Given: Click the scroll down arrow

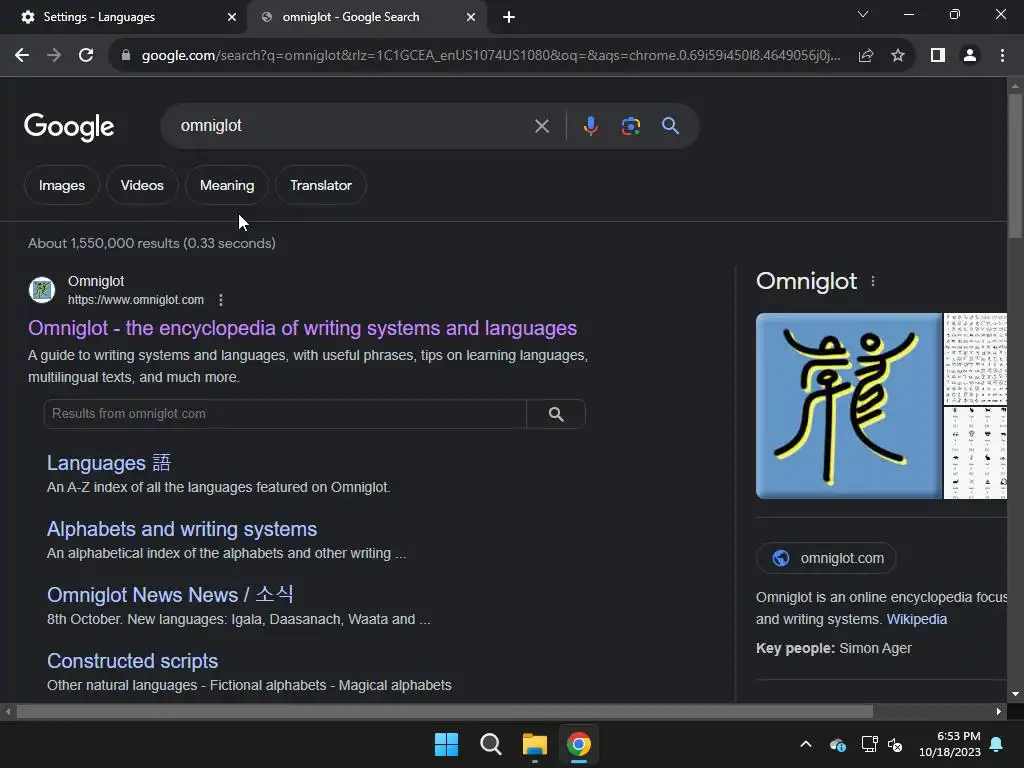Looking at the screenshot, I should pyautogui.click(x=1015, y=694).
